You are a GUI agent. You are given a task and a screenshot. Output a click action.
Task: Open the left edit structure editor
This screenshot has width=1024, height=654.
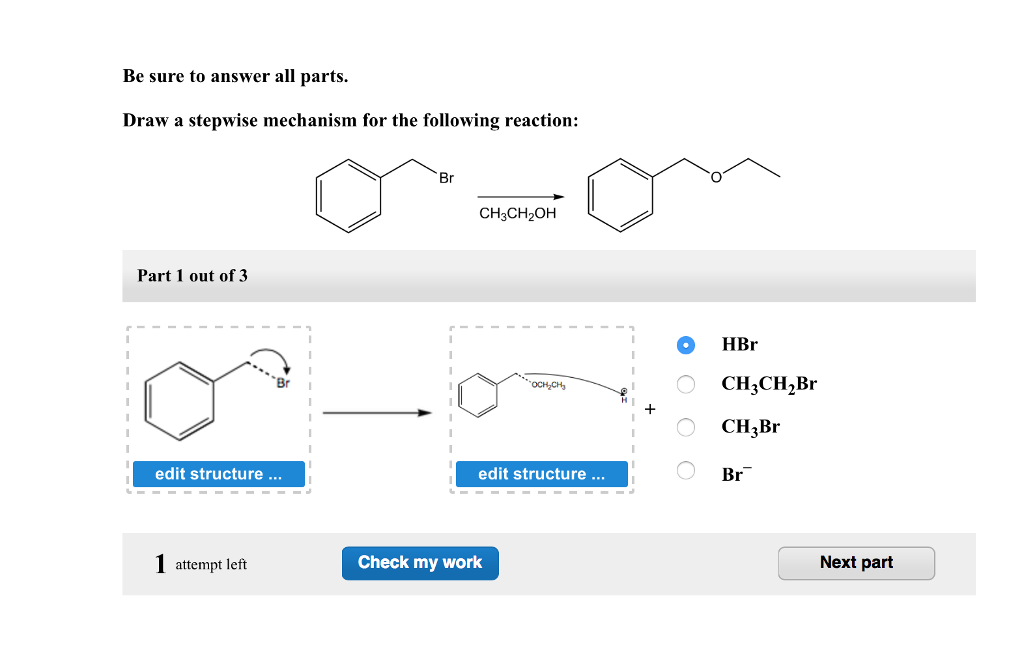click(218, 474)
